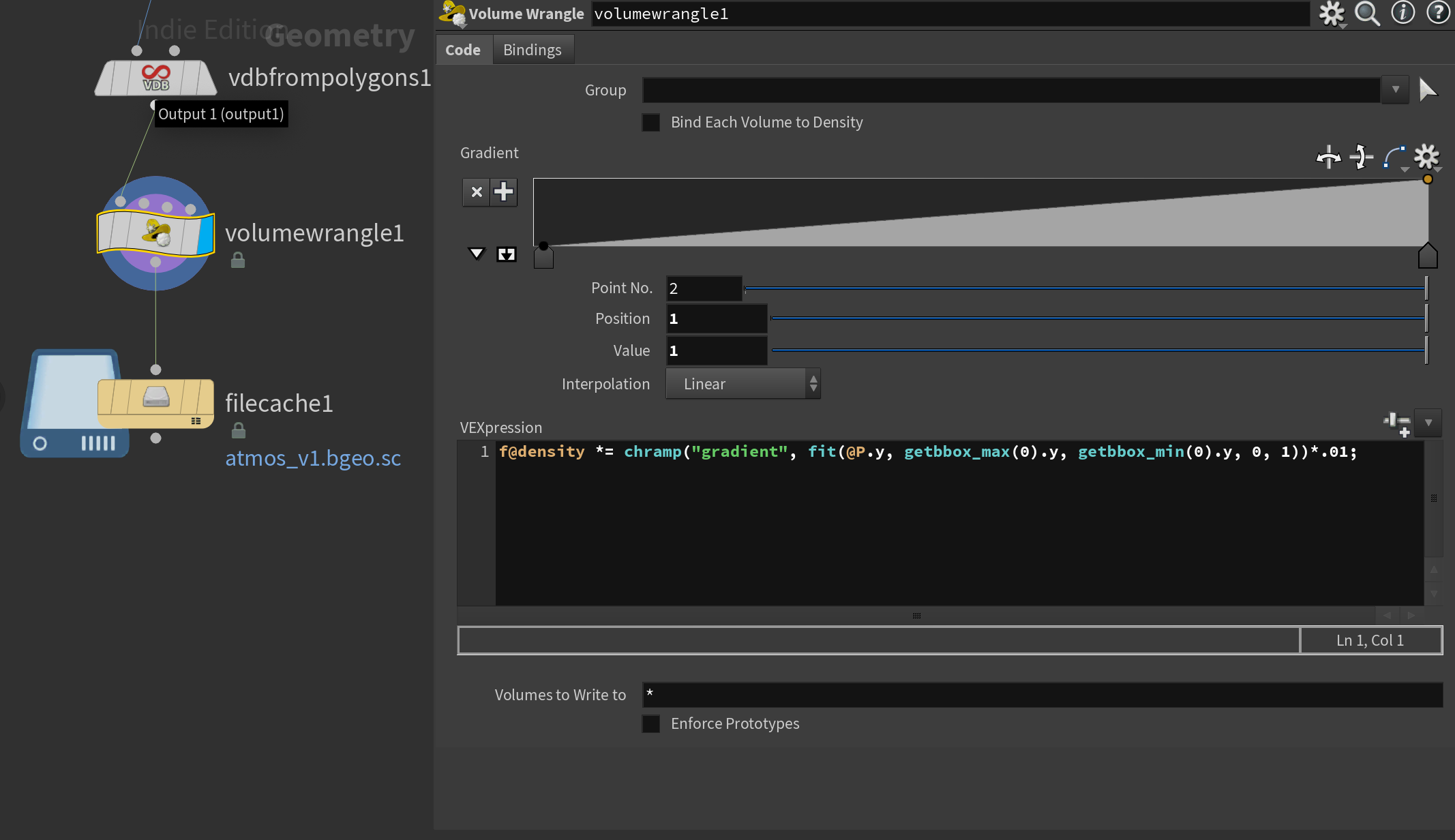The height and width of the screenshot is (840, 1455).
Task: Remove ramp point with X button
Action: coord(477,192)
